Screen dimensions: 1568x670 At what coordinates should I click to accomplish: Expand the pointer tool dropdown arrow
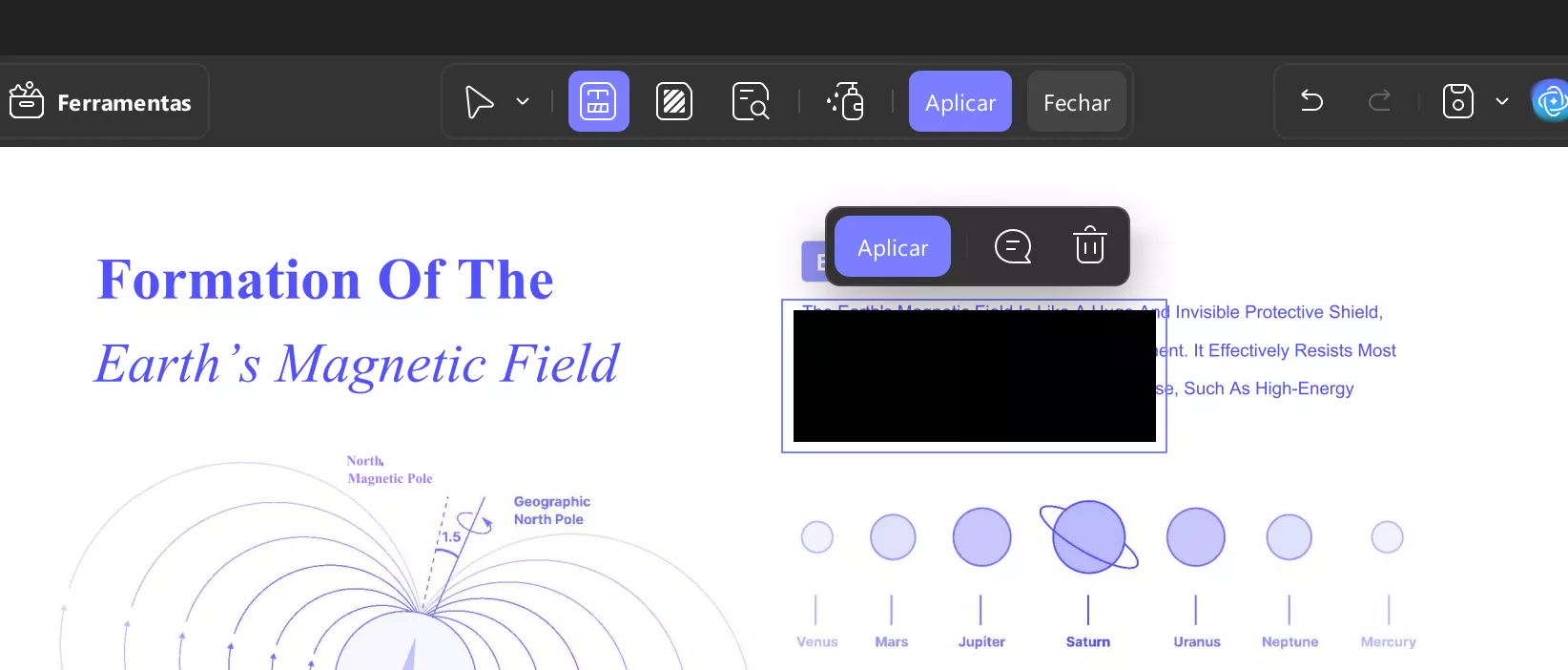coord(523,101)
